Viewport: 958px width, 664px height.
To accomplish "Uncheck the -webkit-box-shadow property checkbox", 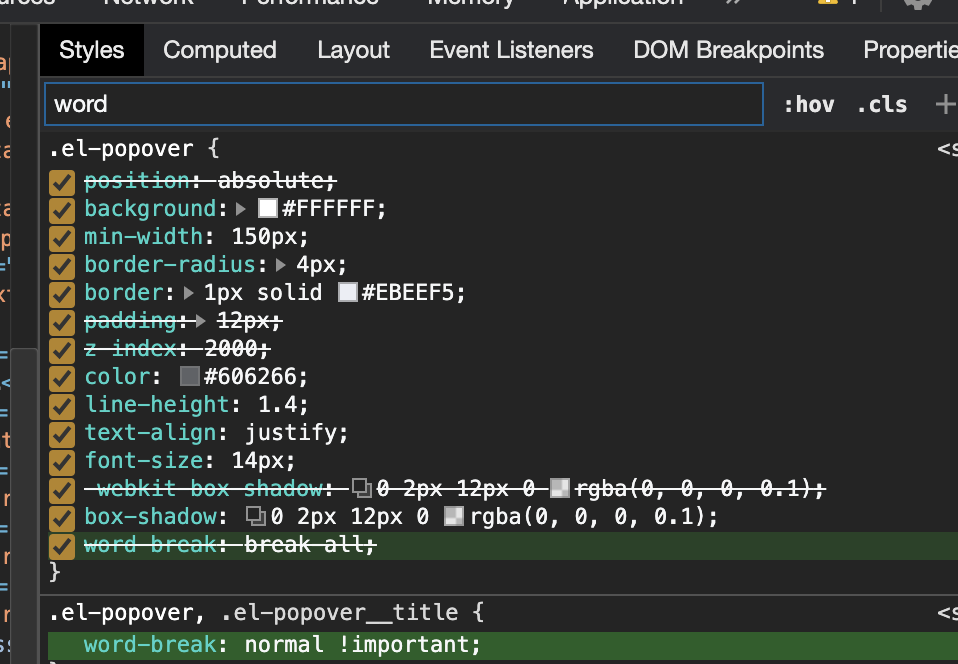I will 62,490.
